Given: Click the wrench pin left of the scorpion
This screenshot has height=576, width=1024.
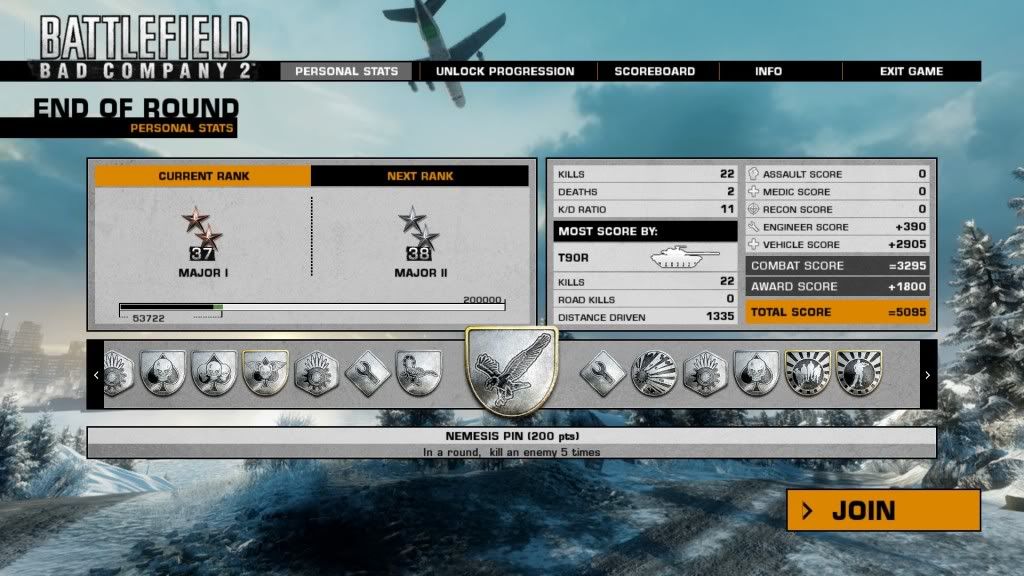Looking at the screenshot, I should pyautogui.click(x=367, y=373).
